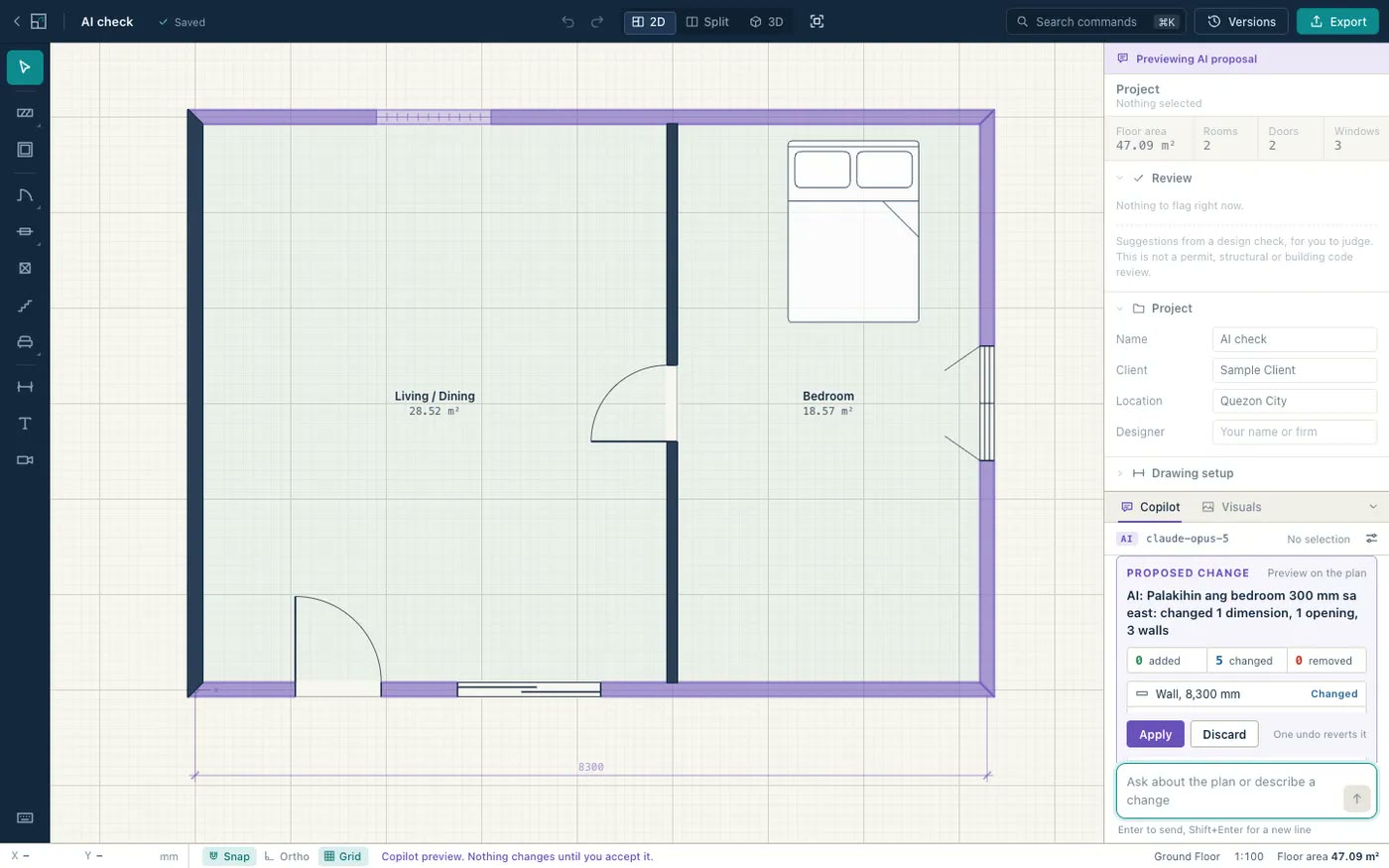Toggle Snap in the status bar

click(x=229, y=856)
